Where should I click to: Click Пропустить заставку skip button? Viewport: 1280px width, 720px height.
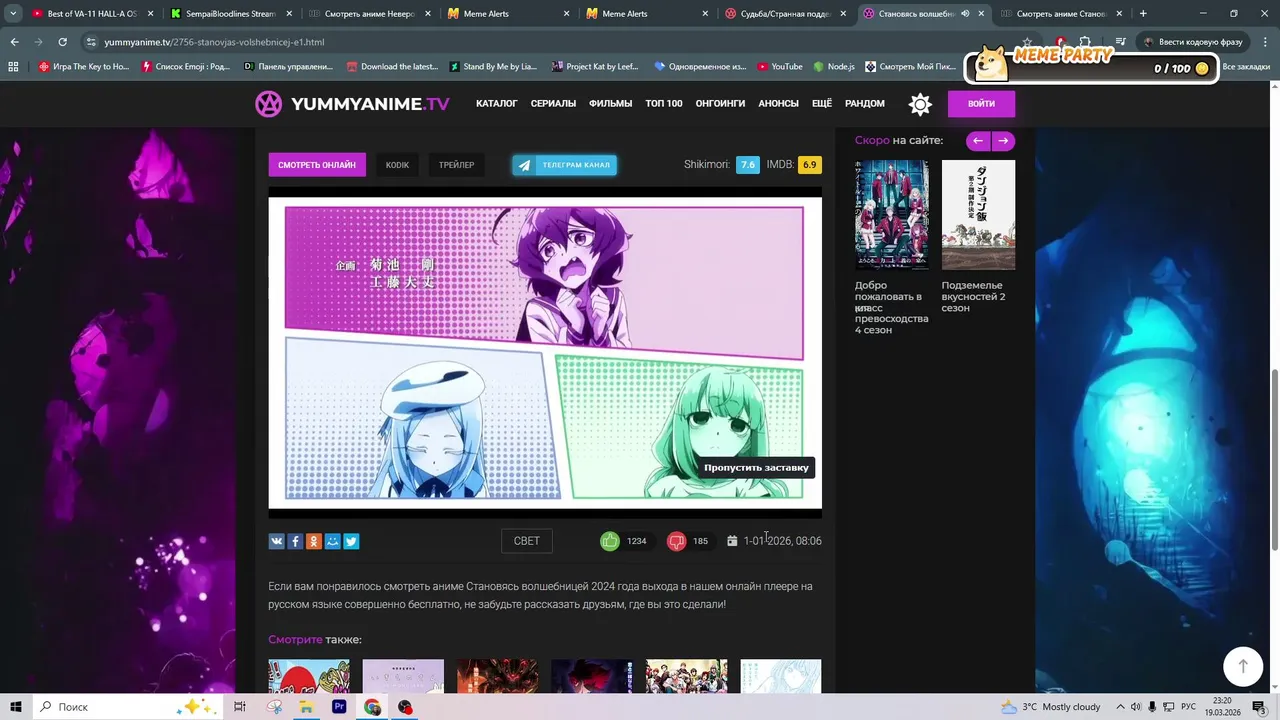tap(756, 467)
